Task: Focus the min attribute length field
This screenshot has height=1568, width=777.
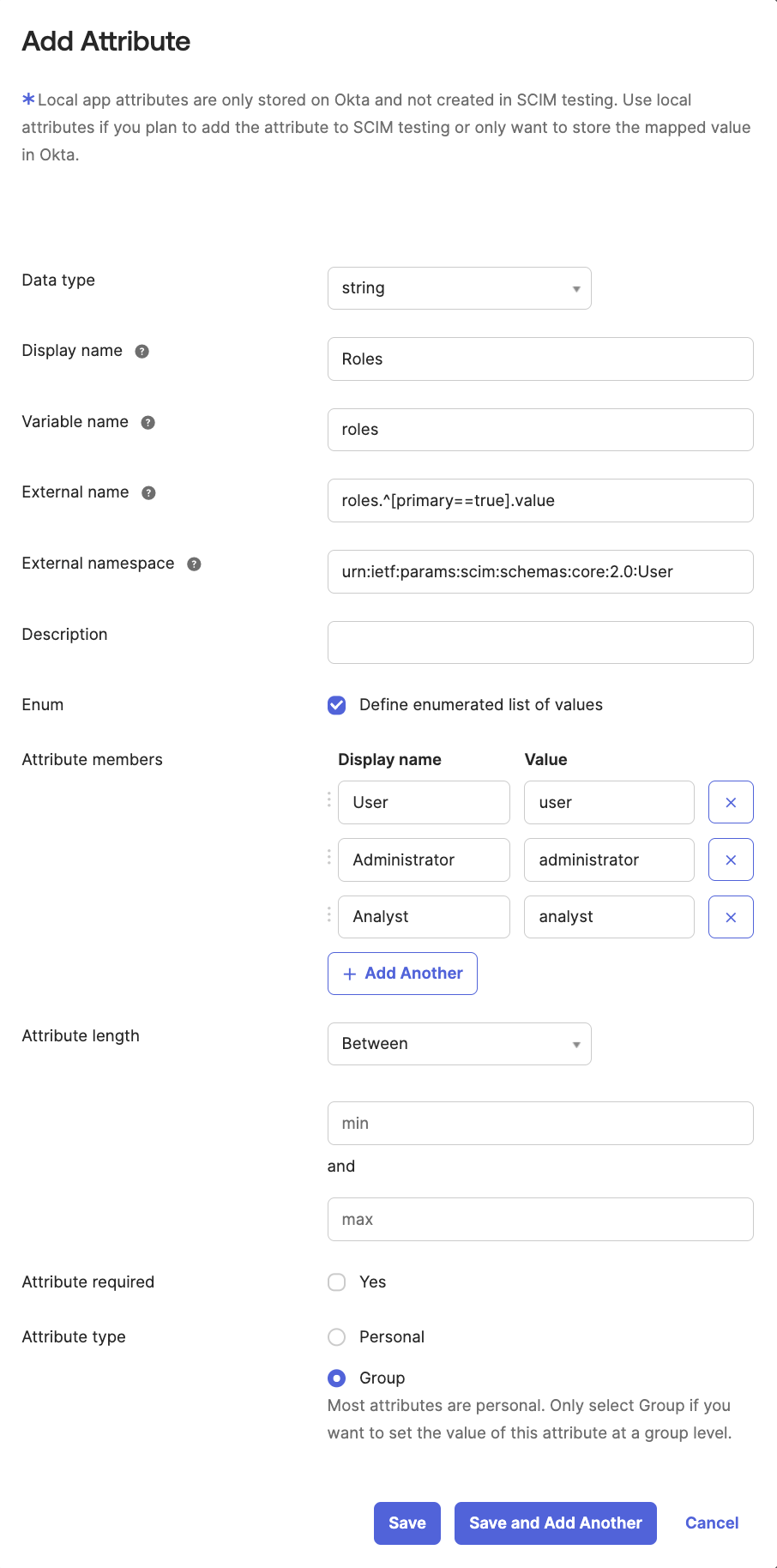Action: pos(539,1123)
